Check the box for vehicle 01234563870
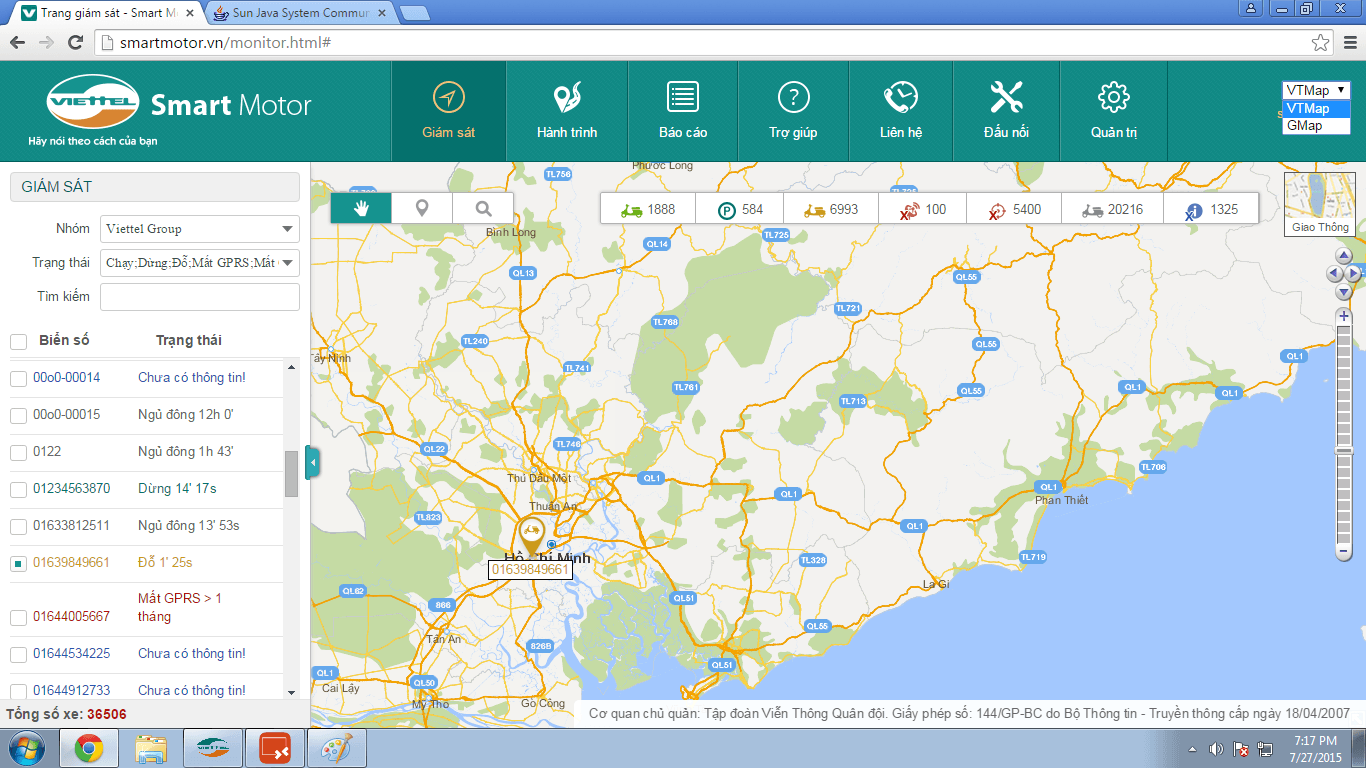The width and height of the screenshot is (1366, 768). pyautogui.click(x=18, y=489)
